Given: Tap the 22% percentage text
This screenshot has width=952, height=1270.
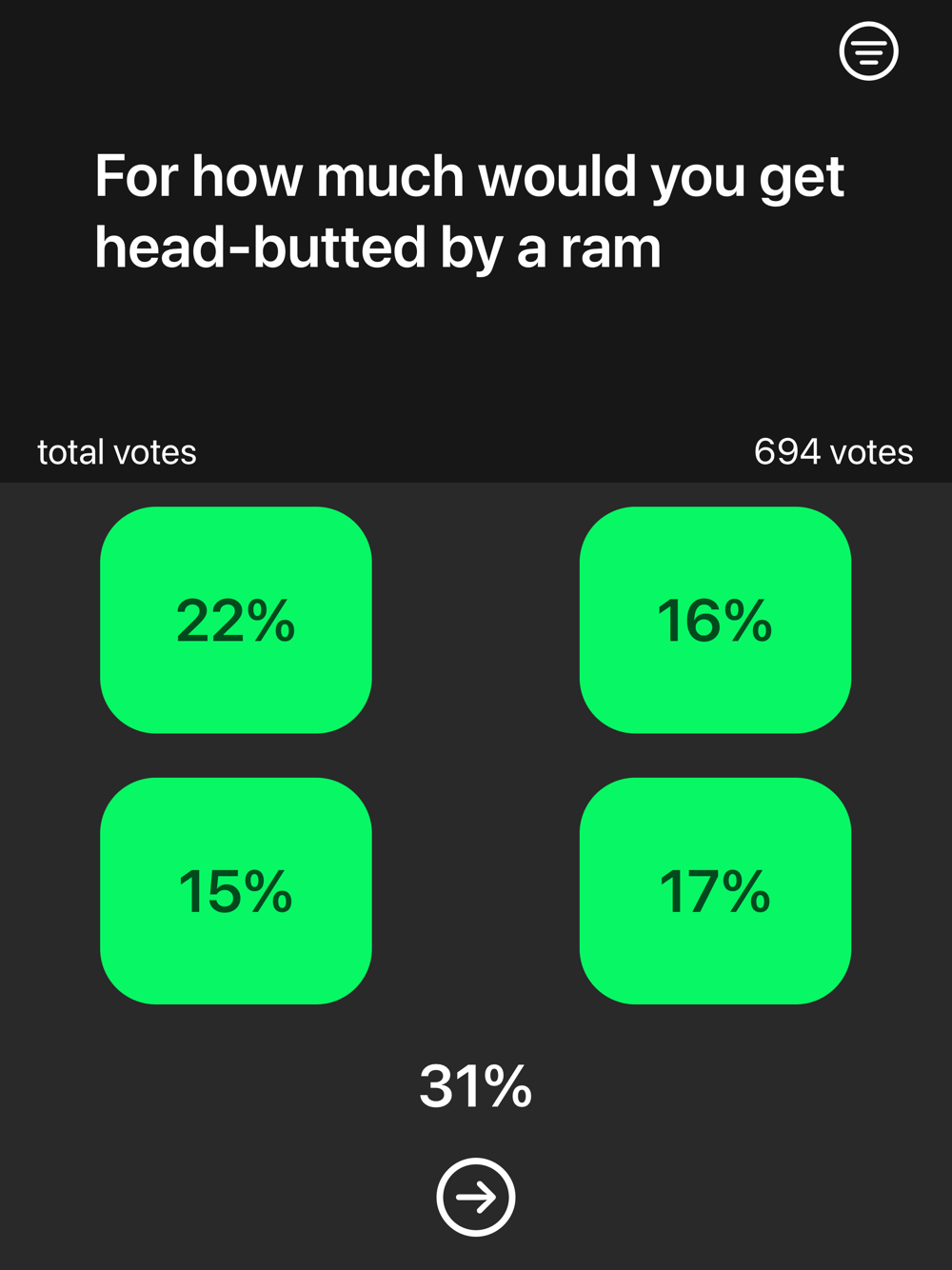Looking at the screenshot, I should coord(236,621).
